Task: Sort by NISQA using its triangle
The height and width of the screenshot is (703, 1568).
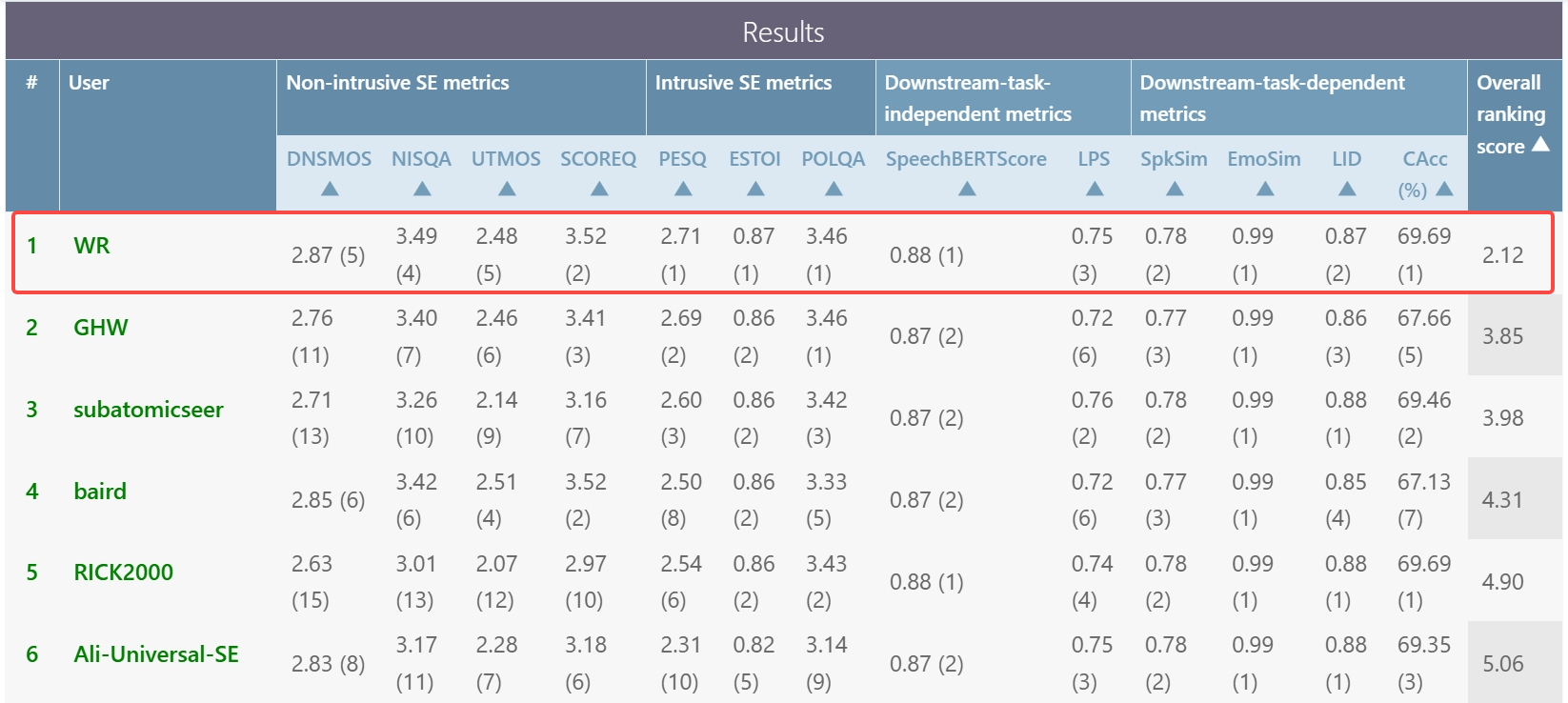Action: coord(422,189)
